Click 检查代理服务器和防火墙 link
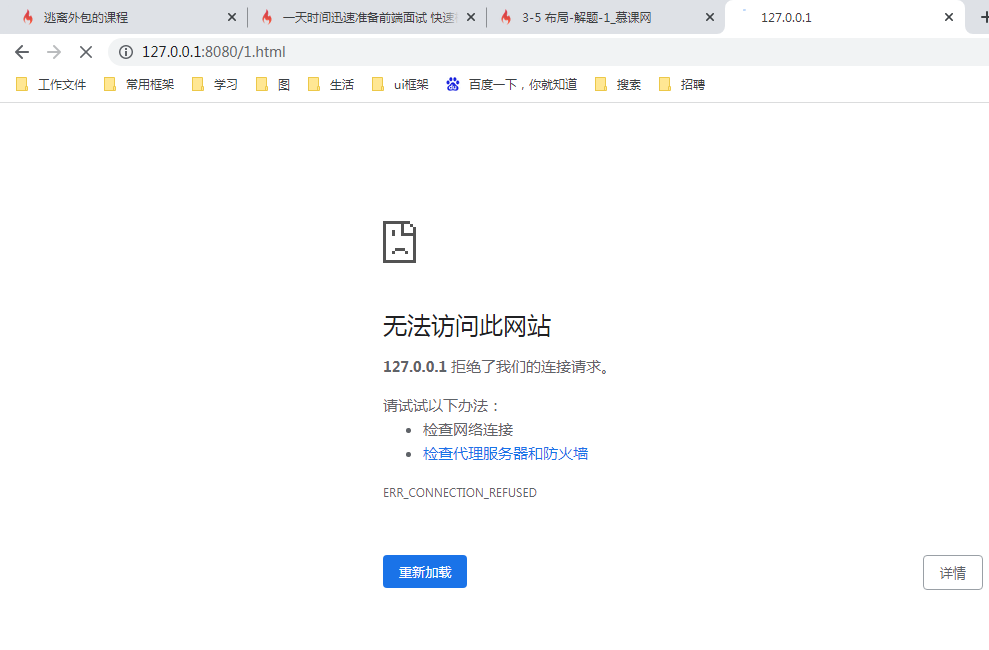The width and height of the screenshot is (989, 650). pos(506,453)
